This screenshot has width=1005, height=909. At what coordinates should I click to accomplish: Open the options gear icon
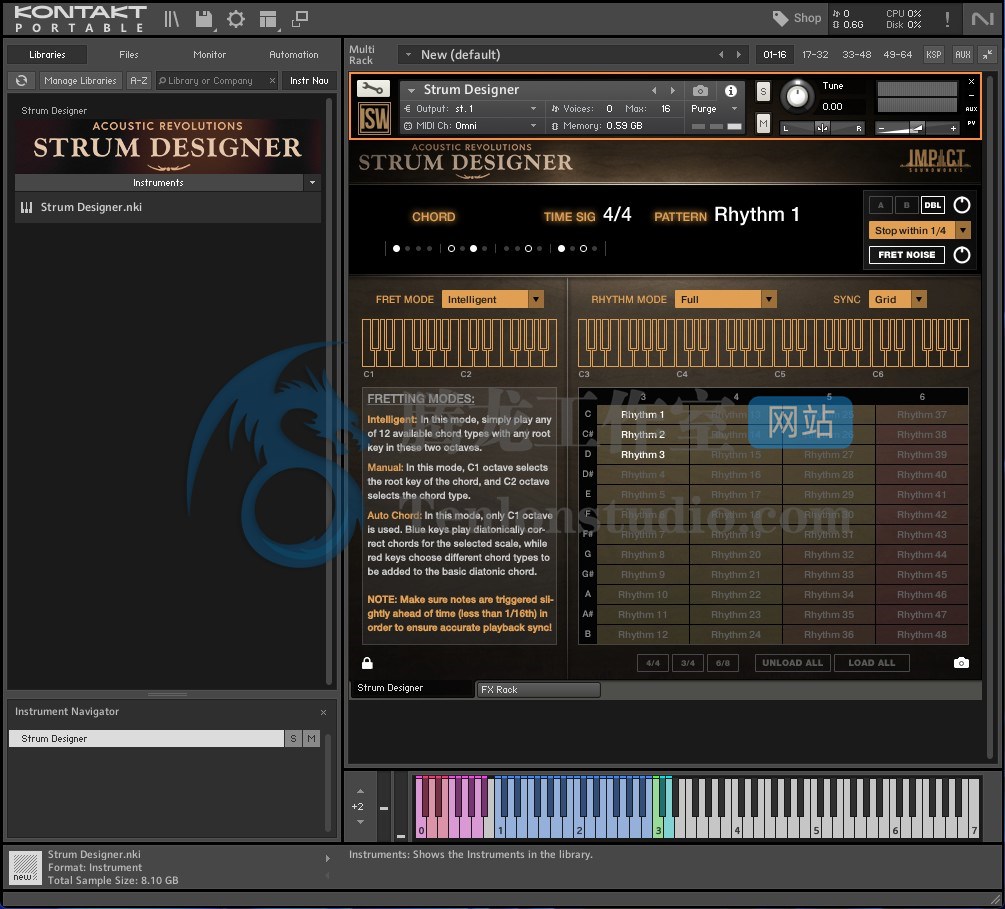coord(235,19)
